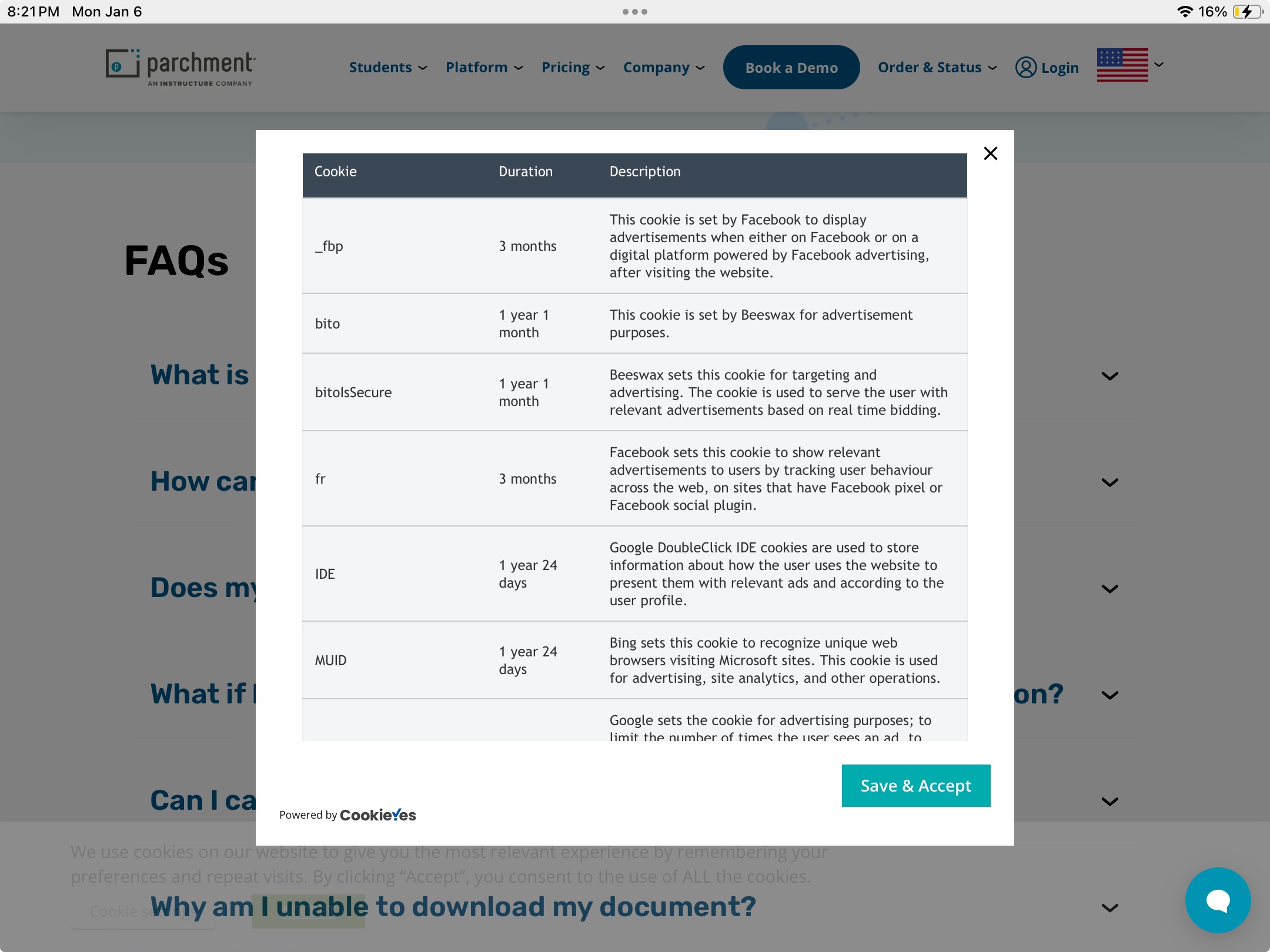The height and width of the screenshot is (952, 1270).
Task: Select the US flag language icon
Action: tap(1122, 65)
